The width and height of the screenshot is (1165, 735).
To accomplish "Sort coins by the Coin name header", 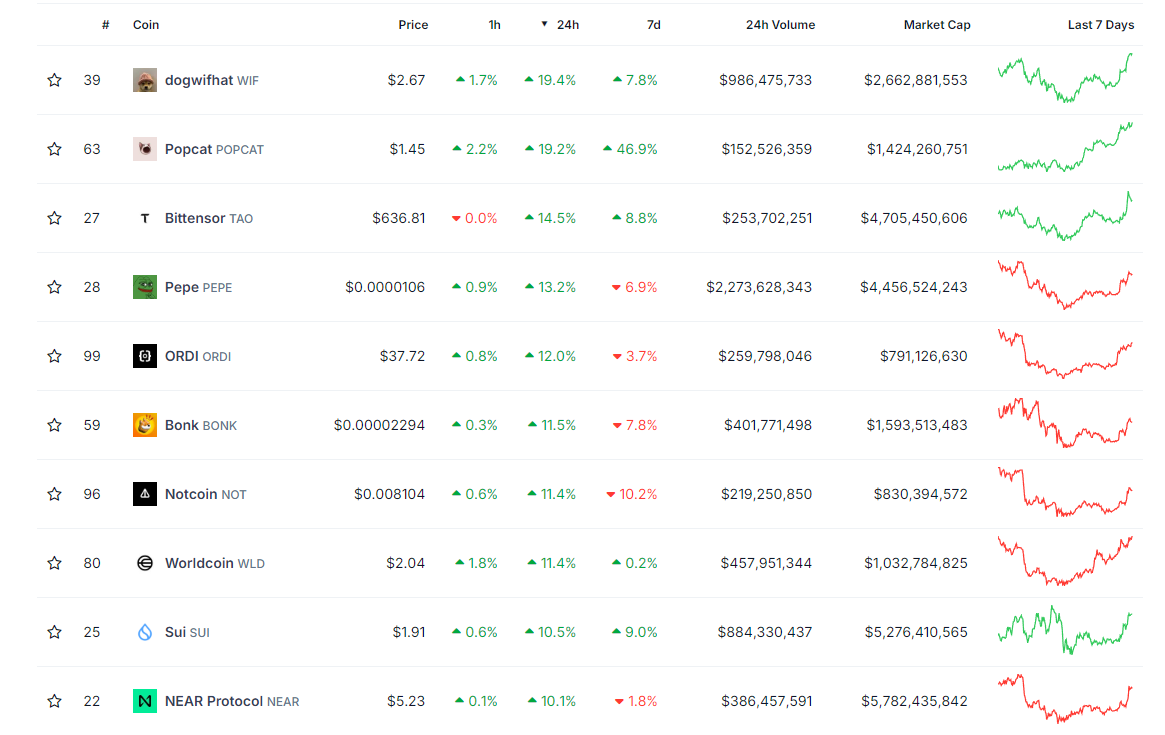I will (146, 25).
